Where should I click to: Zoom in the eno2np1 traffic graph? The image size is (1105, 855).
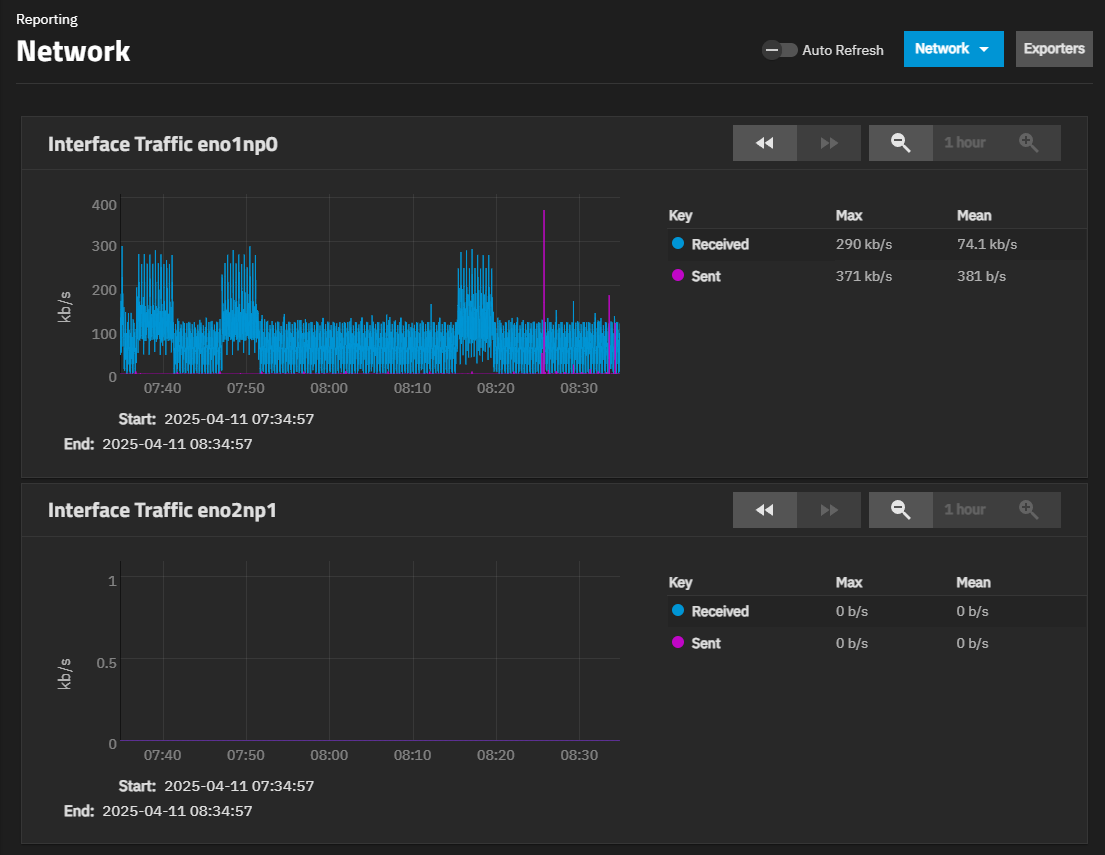point(1028,510)
